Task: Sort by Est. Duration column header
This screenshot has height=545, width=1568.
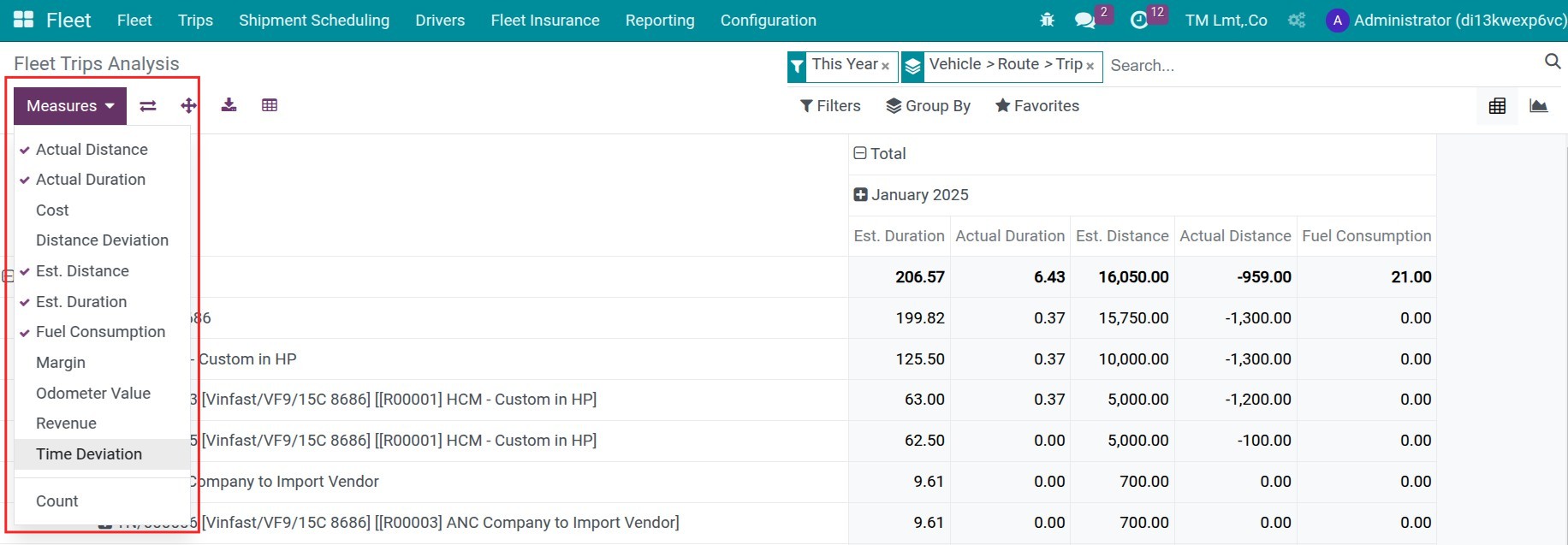Action: [x=900, y=236]
